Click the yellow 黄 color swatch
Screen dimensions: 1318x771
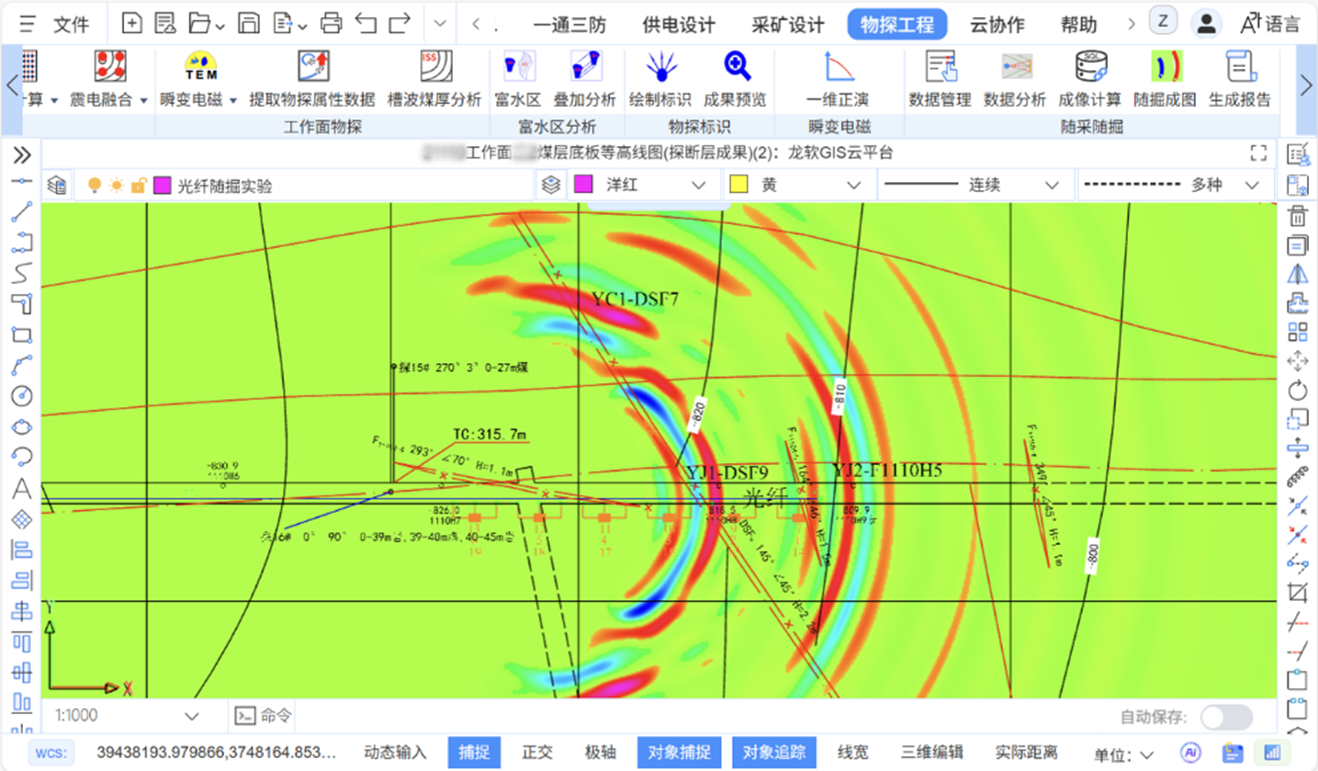click(739, 185)
